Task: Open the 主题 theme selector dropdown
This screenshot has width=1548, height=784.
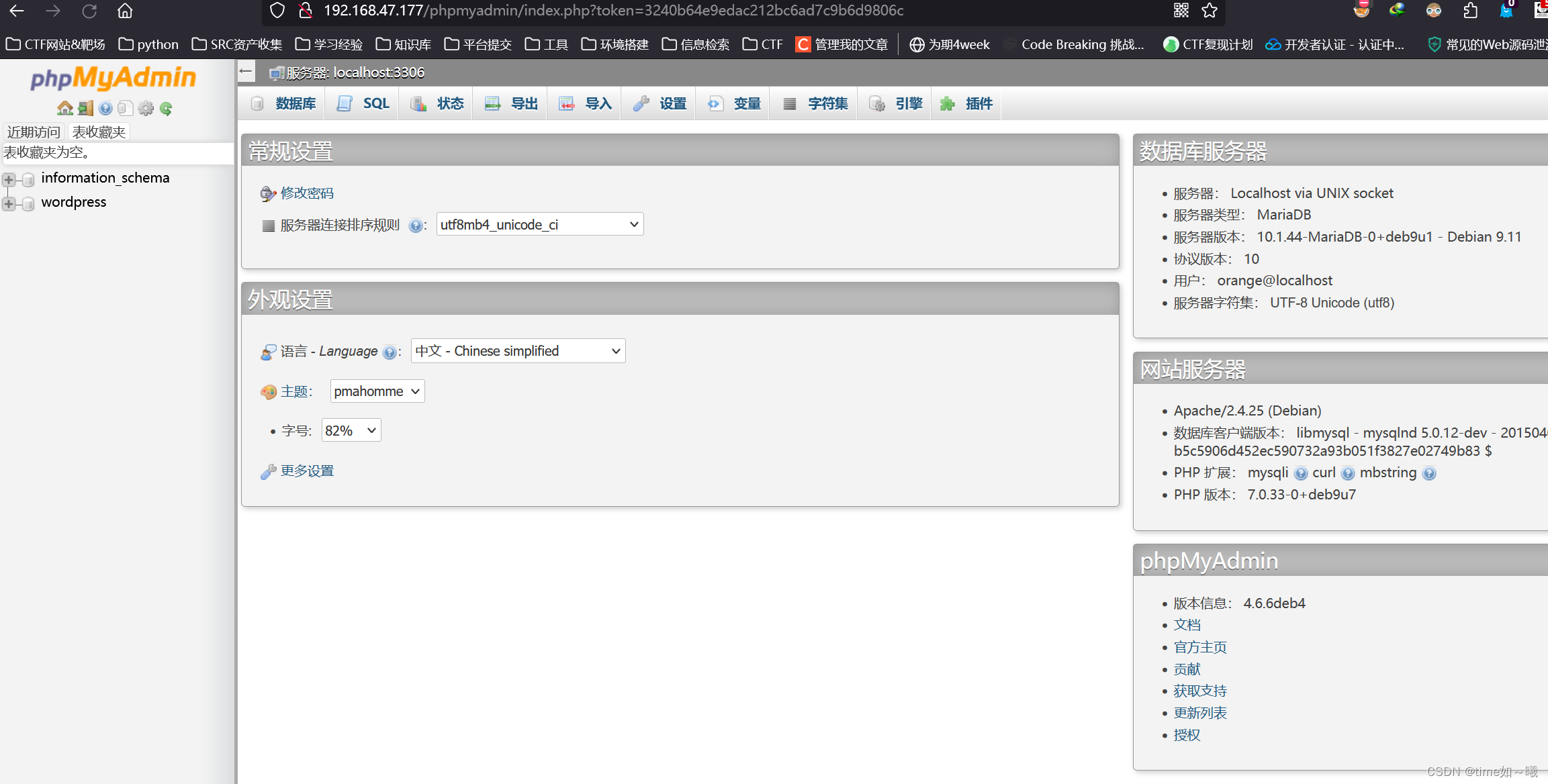Action: tap(375, 390)
